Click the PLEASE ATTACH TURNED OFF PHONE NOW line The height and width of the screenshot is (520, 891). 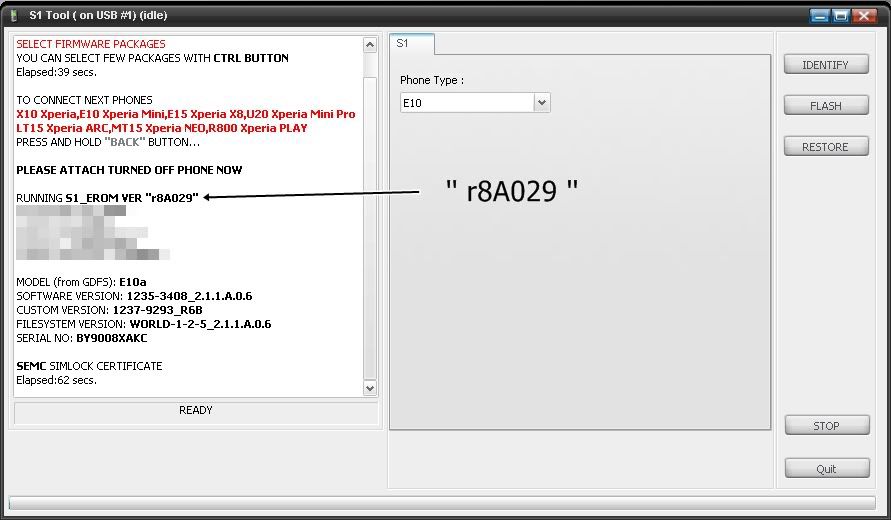click(x=129, y=170)
